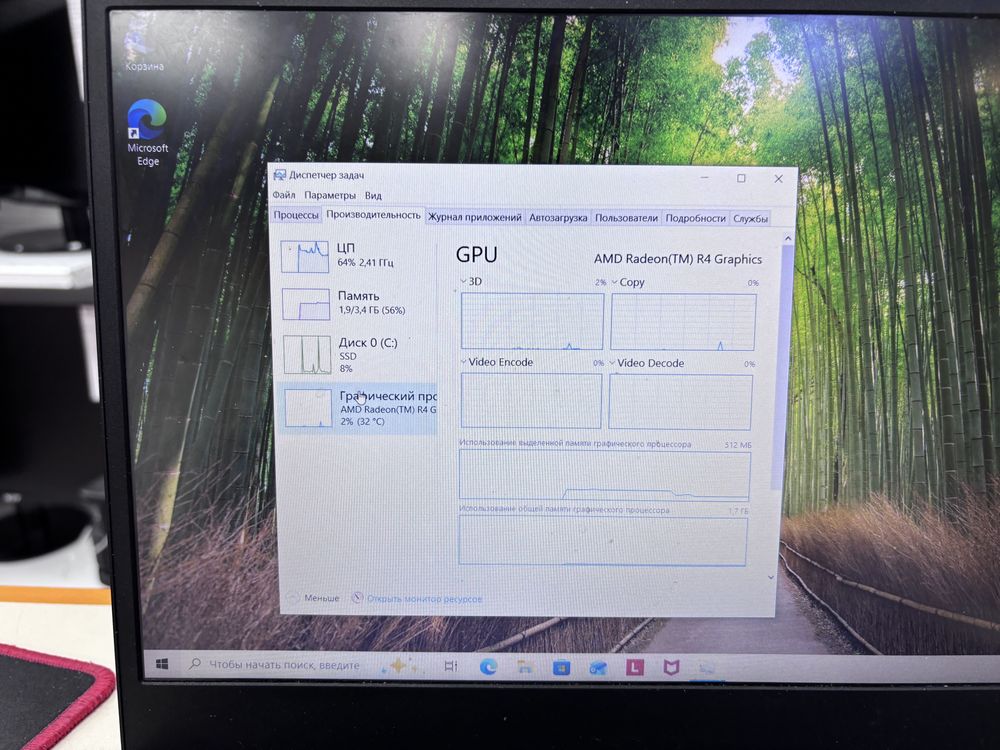Click the shared GPU memory usage graph
1000x750 pixels.
coord(603,541)
